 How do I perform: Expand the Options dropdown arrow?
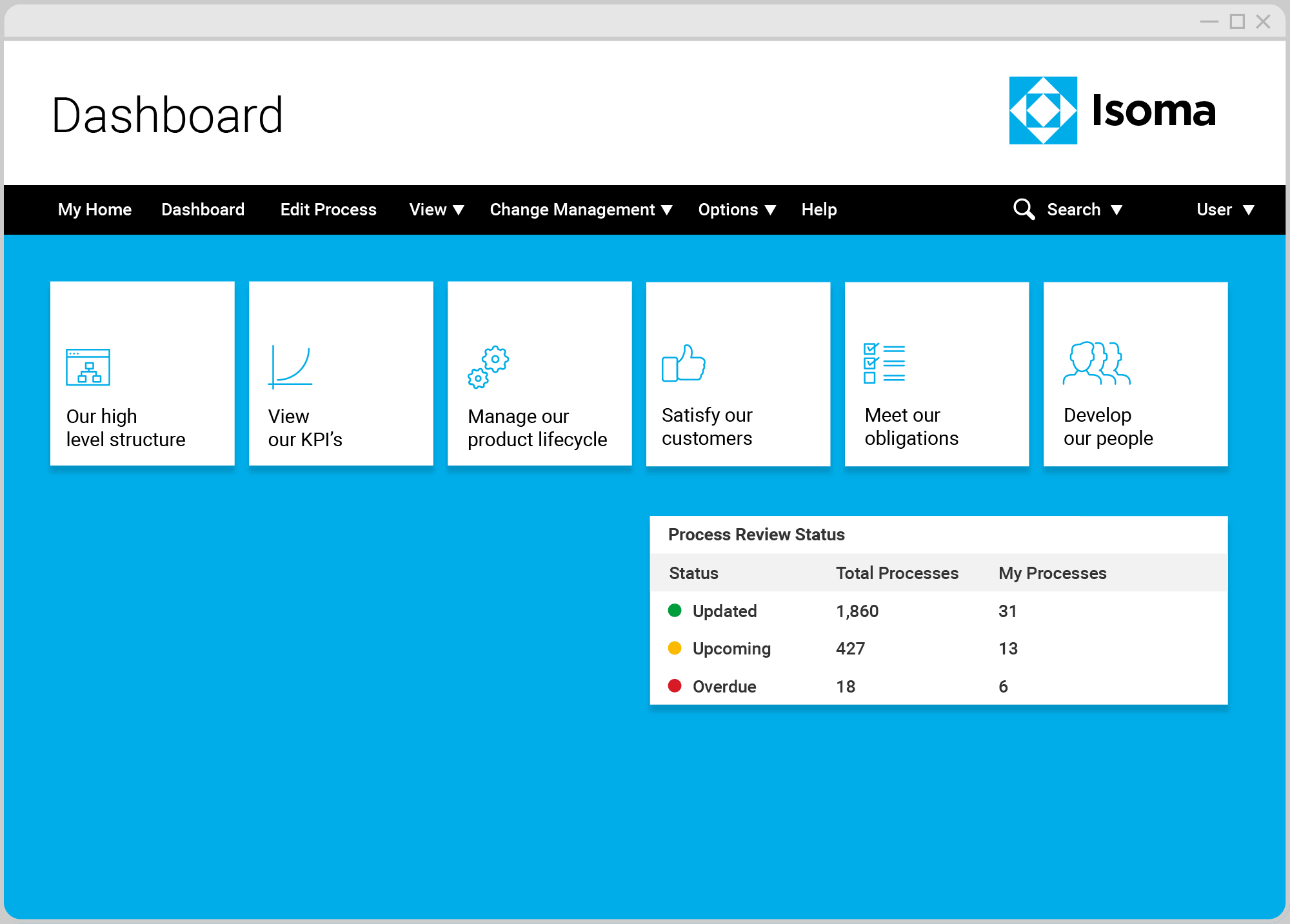(770, 210)
